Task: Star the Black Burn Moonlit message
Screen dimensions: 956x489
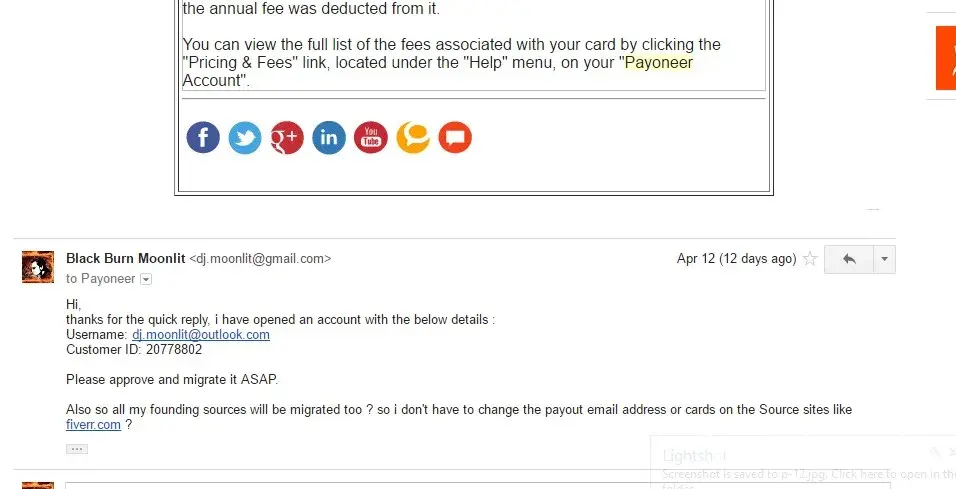Action: click(x=810, y=259)
